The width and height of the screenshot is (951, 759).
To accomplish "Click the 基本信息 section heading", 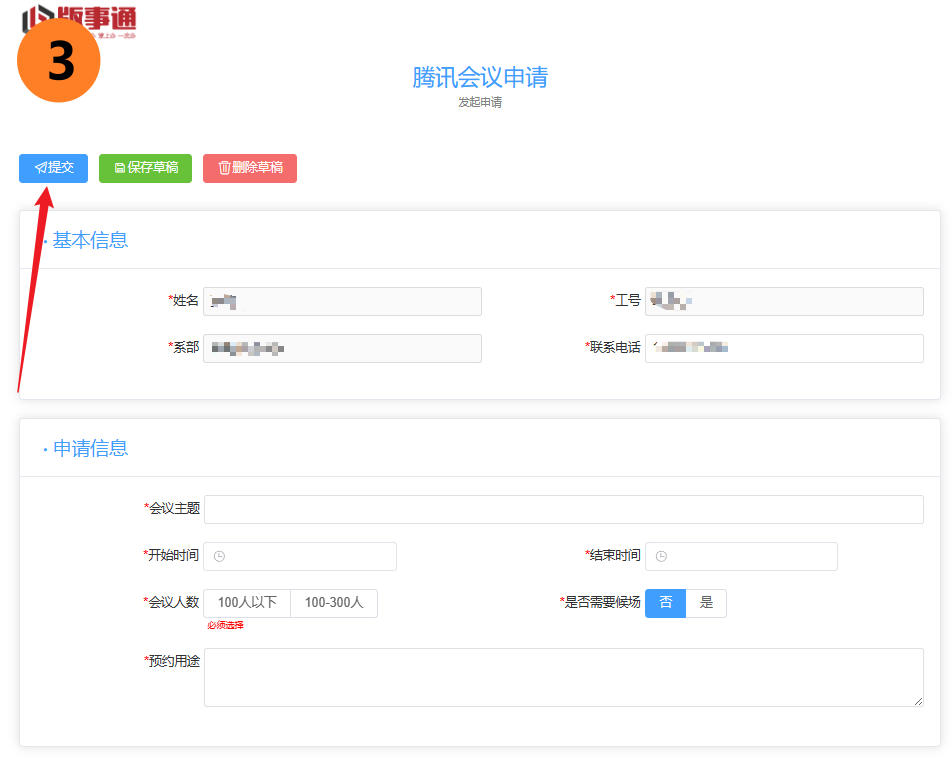I will 90,240.
